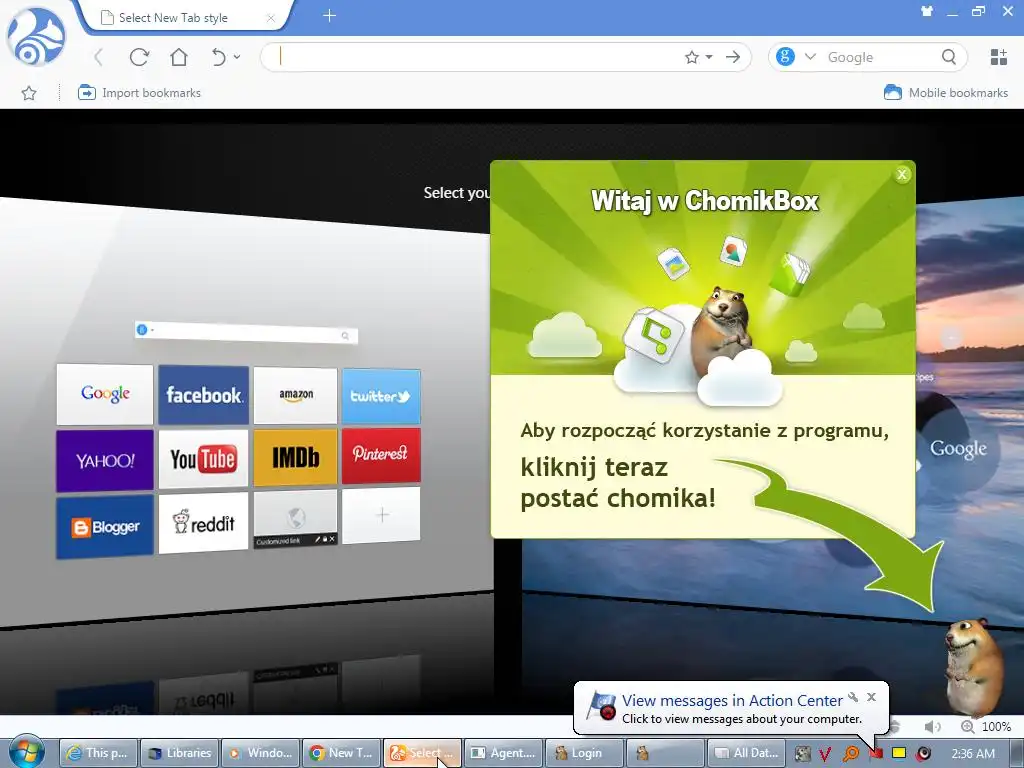Click the orange magnifier tray icon
The height and width of the screenshot is (768, 1024).
(850, 754)
